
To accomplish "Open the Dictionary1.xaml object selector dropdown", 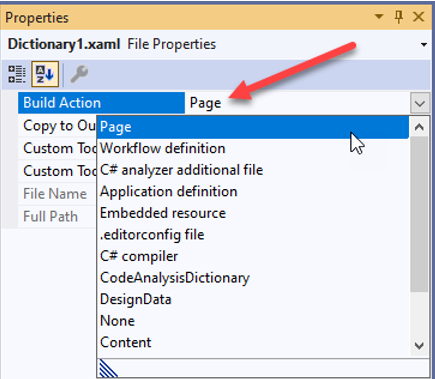I will pyautogui.click(x=424, y=44).
